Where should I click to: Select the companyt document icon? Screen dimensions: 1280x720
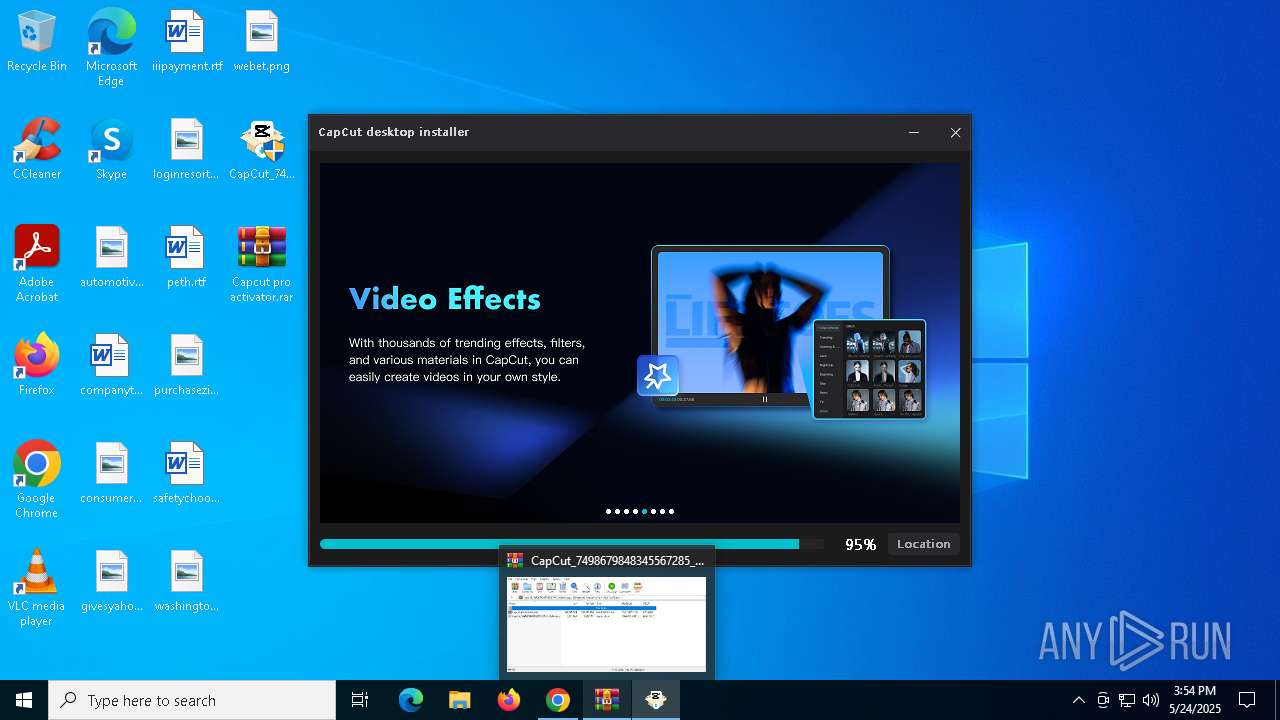(x=111, y=365)
